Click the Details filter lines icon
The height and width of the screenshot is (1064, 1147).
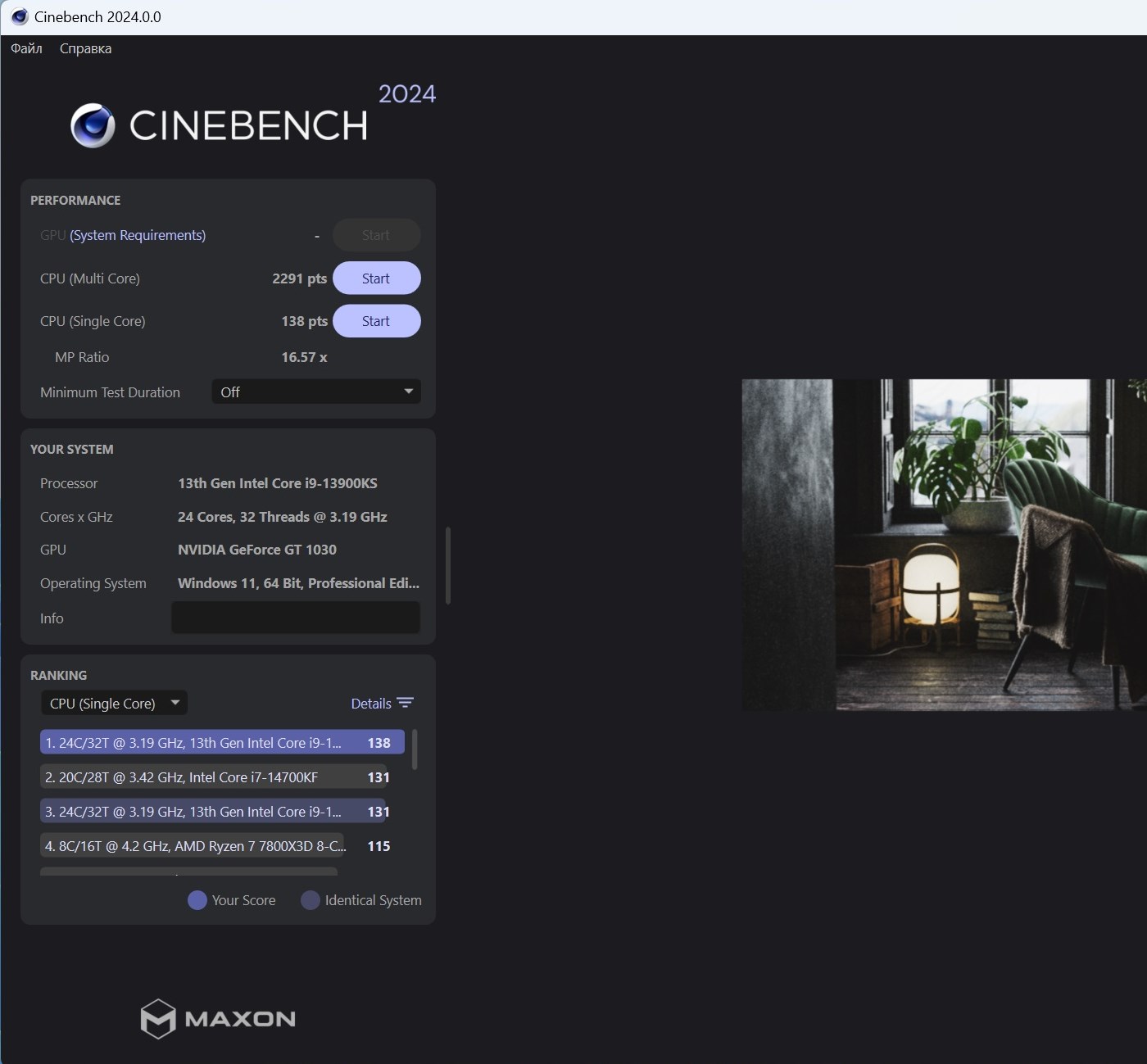click(405, 704)
